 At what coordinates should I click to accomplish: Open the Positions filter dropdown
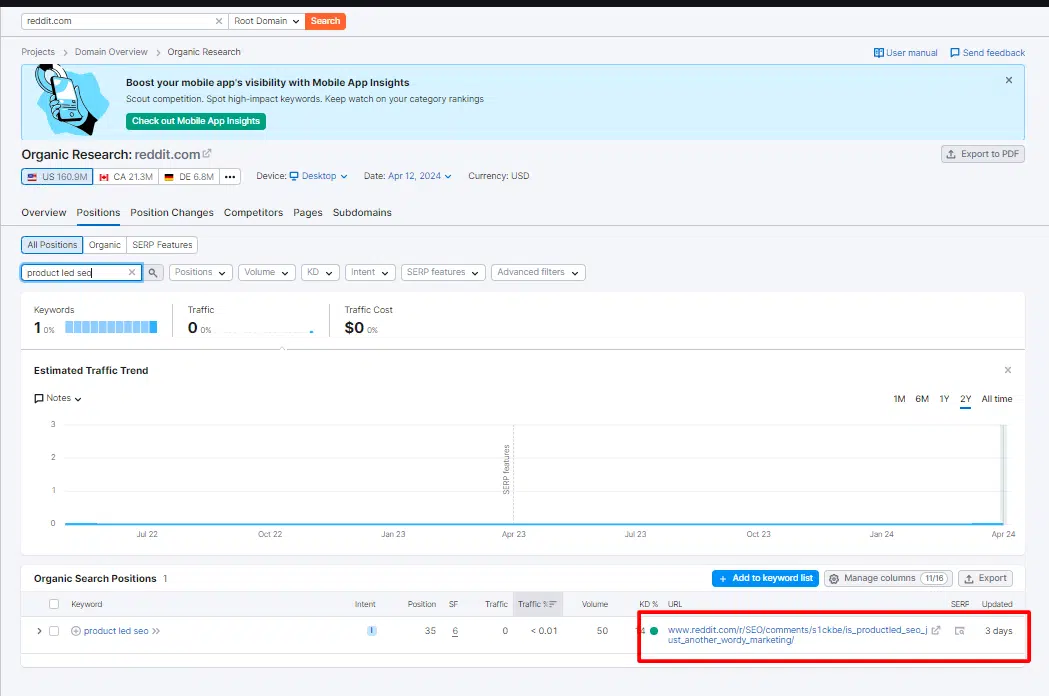(201, 272)
